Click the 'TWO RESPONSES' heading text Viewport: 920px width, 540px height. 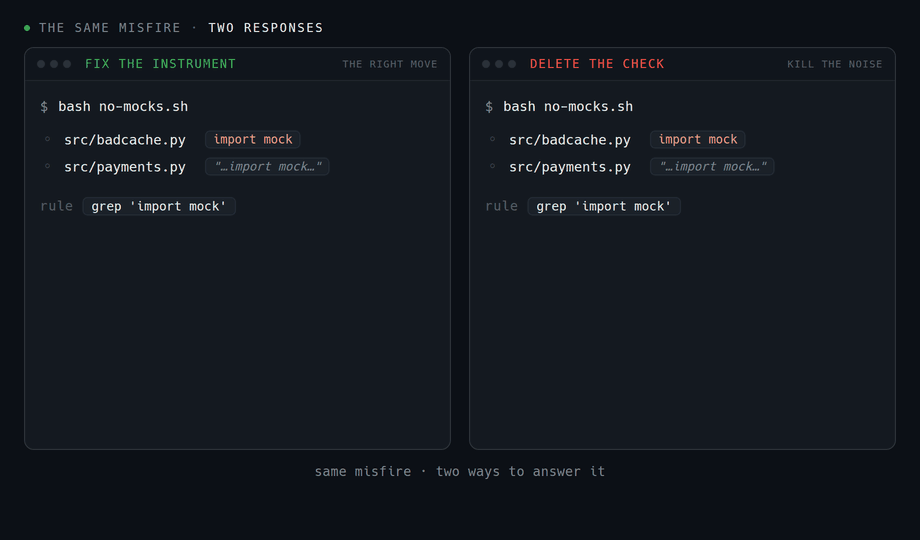[266, 28]
